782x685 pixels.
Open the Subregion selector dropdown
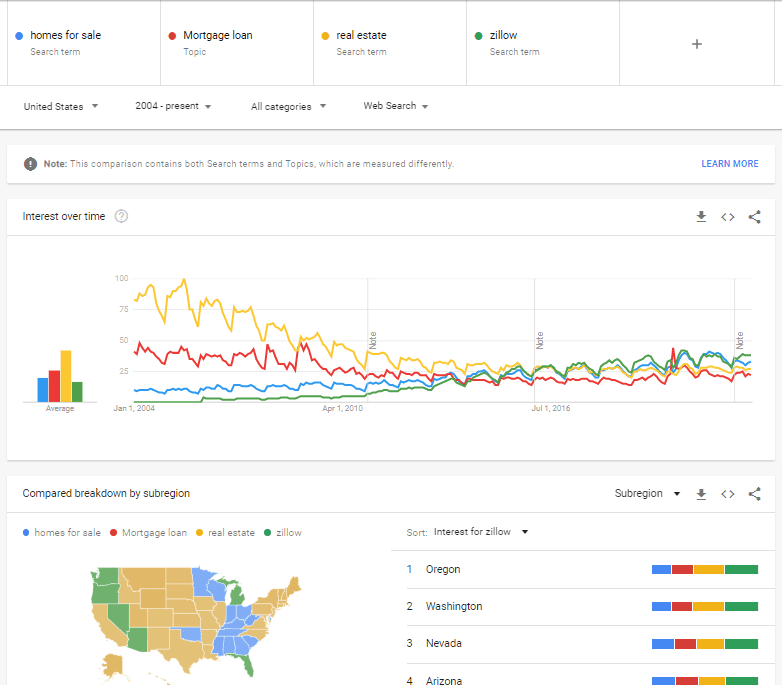coord(647,494)
